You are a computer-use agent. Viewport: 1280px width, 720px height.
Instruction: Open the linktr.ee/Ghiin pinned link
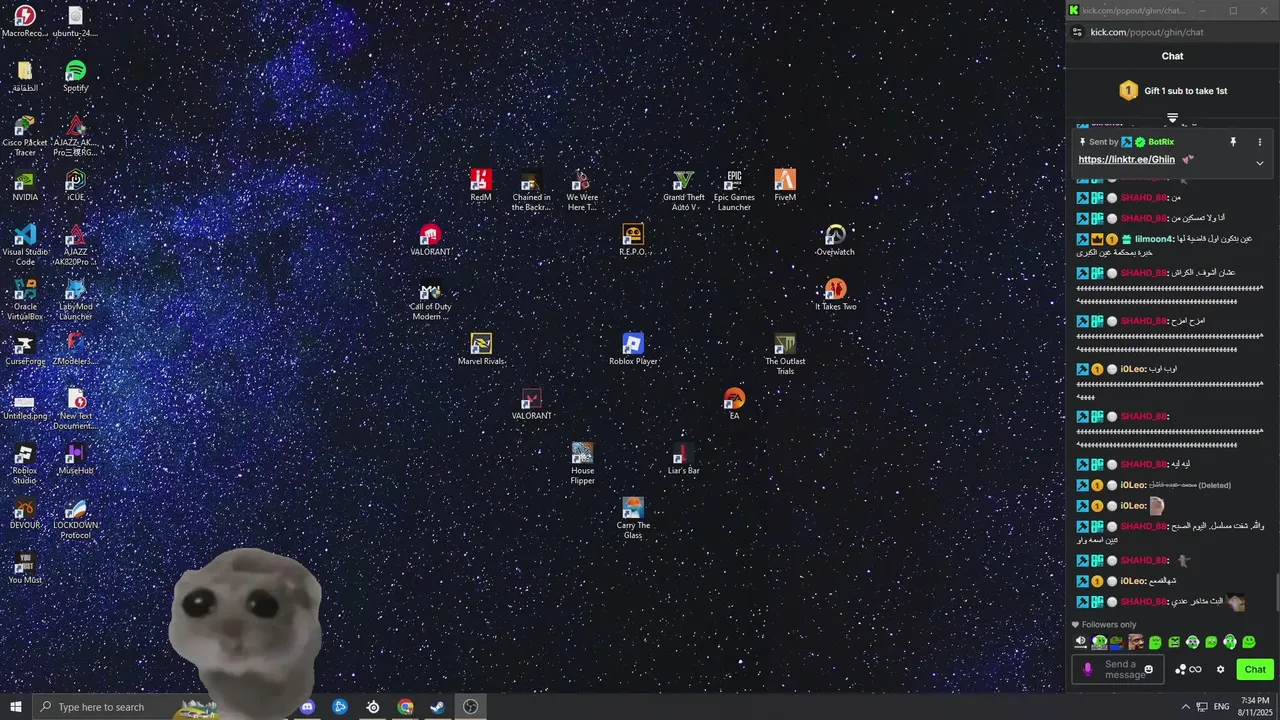point(1127,160)
